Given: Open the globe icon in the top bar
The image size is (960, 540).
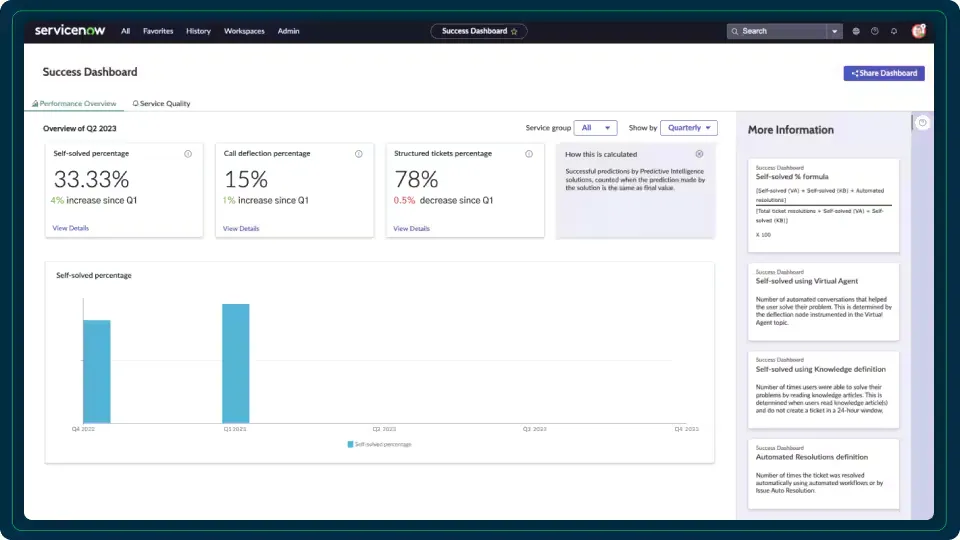Looking at the screenshot, I should [x=856, y=31].
